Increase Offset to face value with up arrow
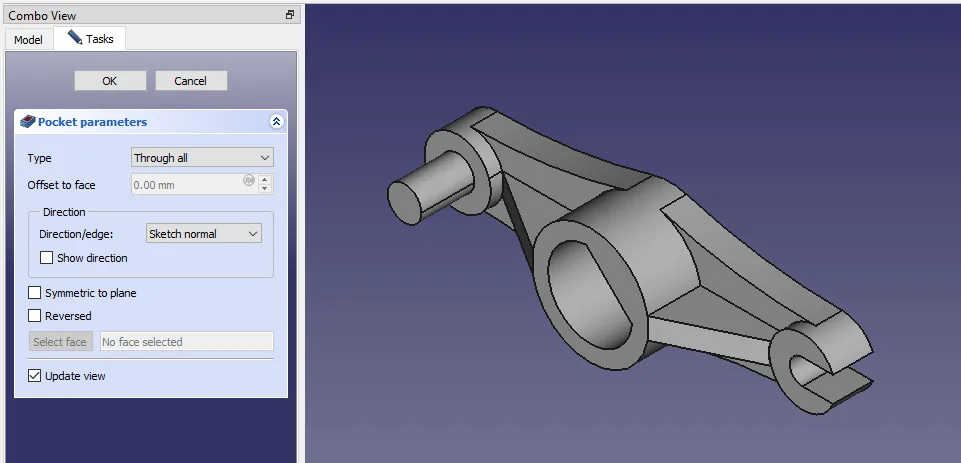961x463 pixels. pyautogui.click(x=265, y=180)
